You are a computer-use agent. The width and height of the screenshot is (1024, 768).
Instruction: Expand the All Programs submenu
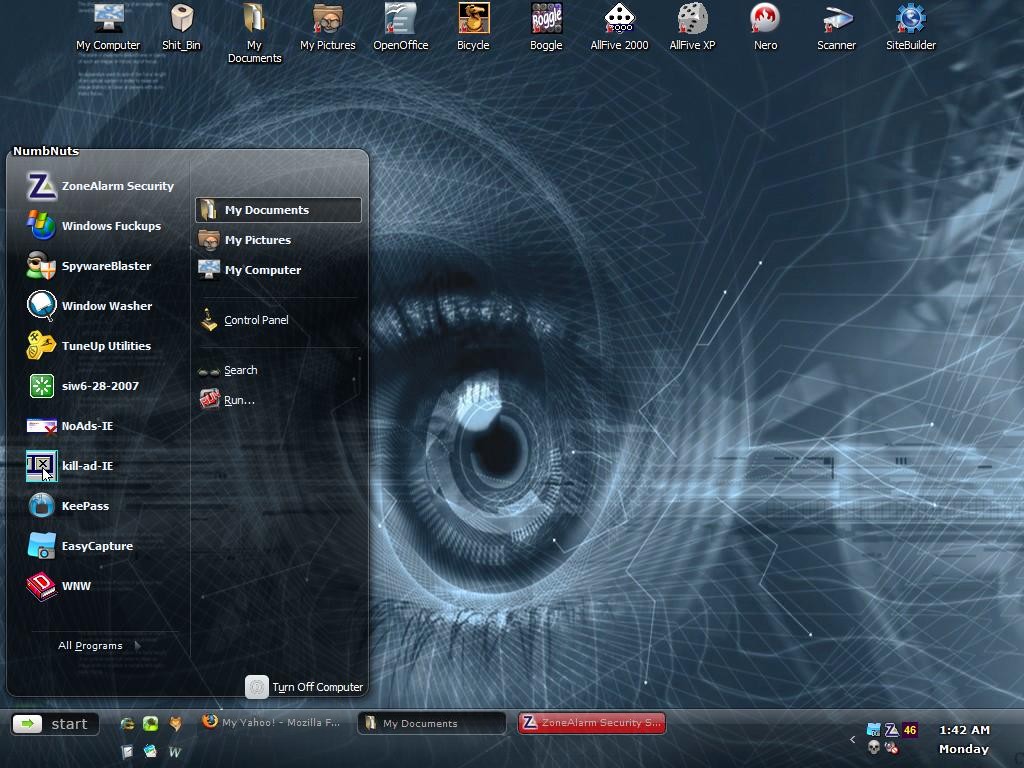tap(98, 645)
